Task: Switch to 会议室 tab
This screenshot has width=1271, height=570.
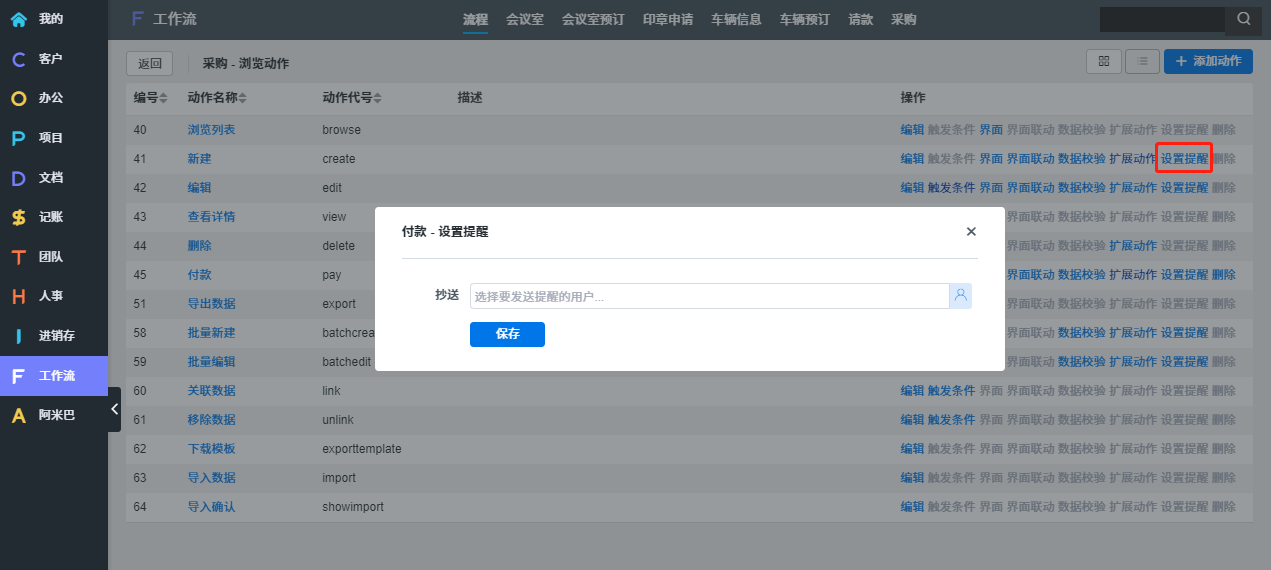Action: click(x=525, y=19)
